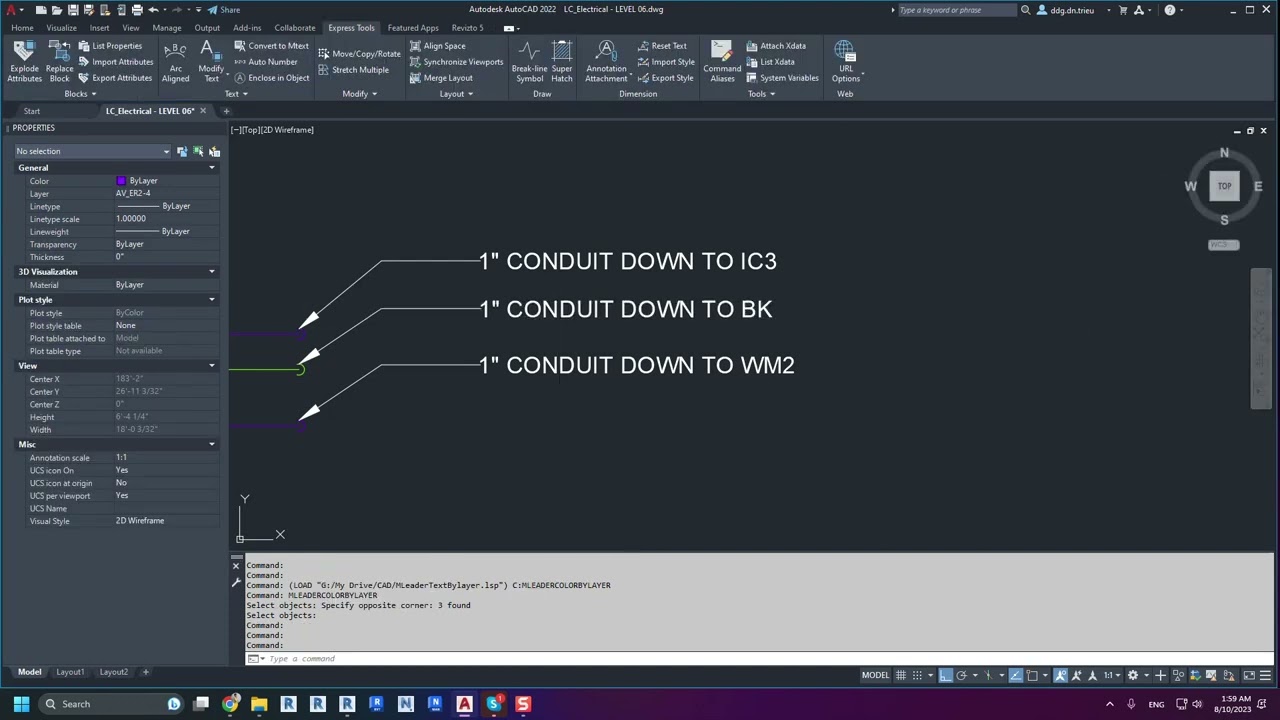Expand the Modify panel dropdown
The image size is (1280, 720).
[359, 94]
